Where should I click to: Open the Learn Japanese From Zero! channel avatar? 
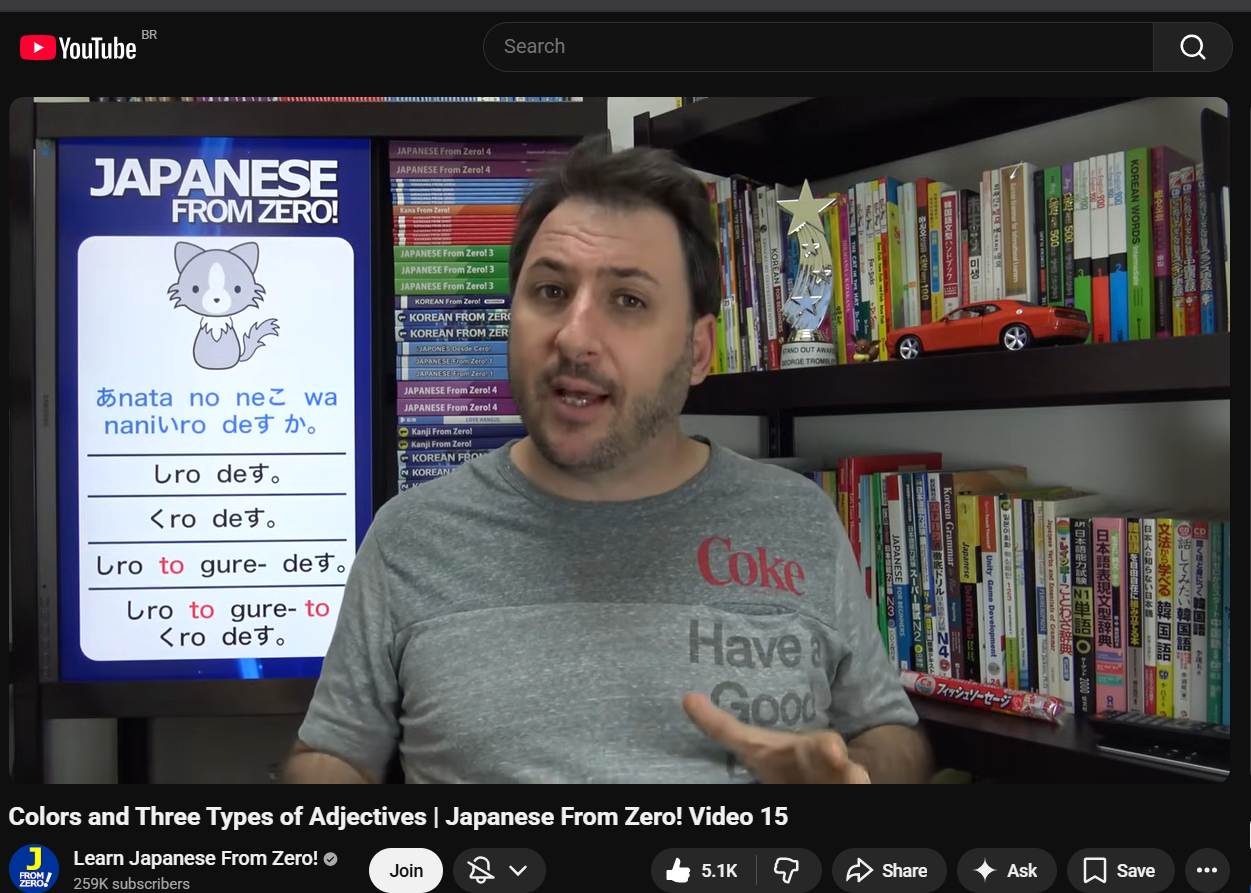(x=34, y=868)
